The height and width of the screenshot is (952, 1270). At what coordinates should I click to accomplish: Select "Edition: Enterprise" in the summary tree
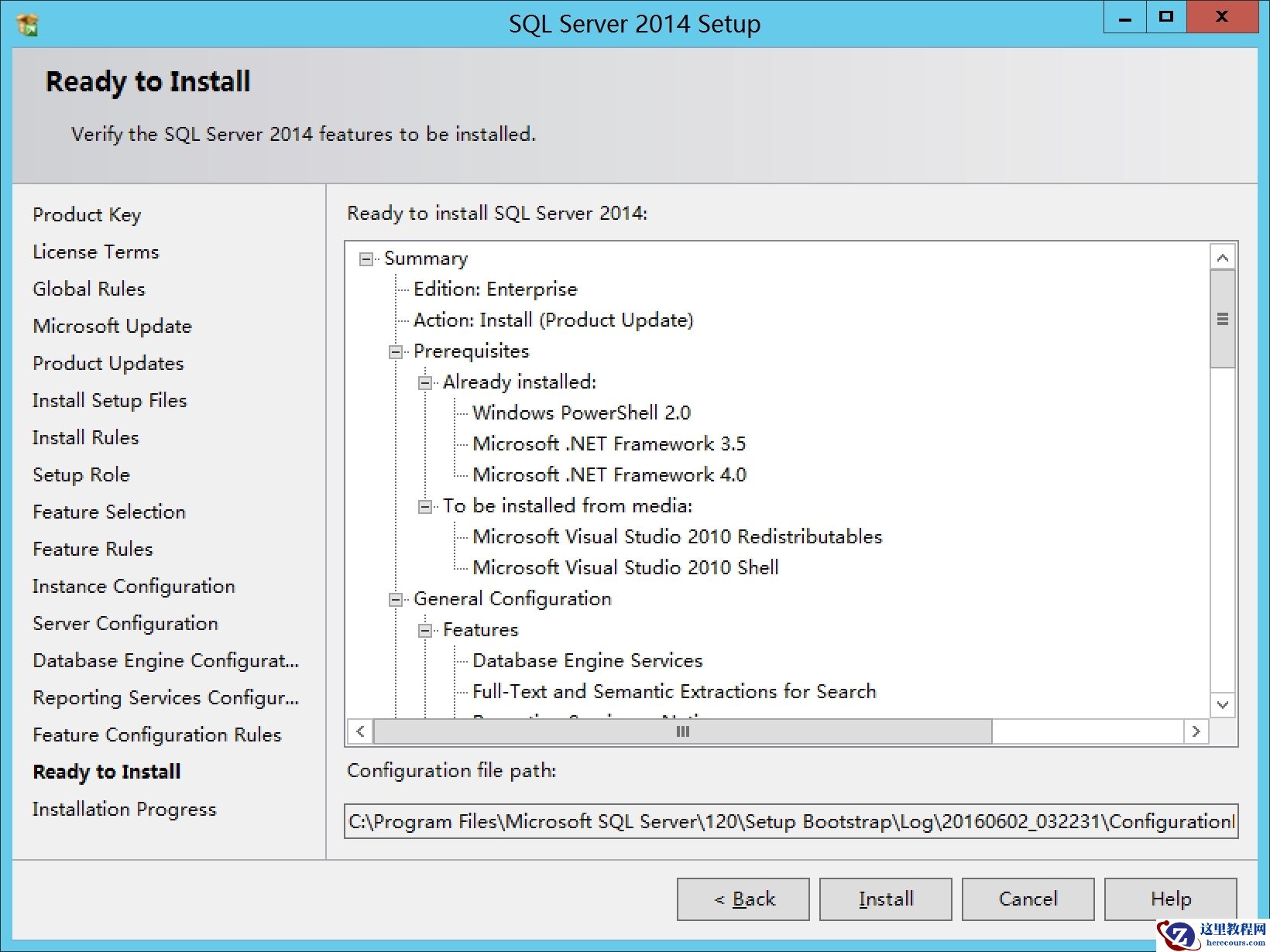[x=496, y=289]
